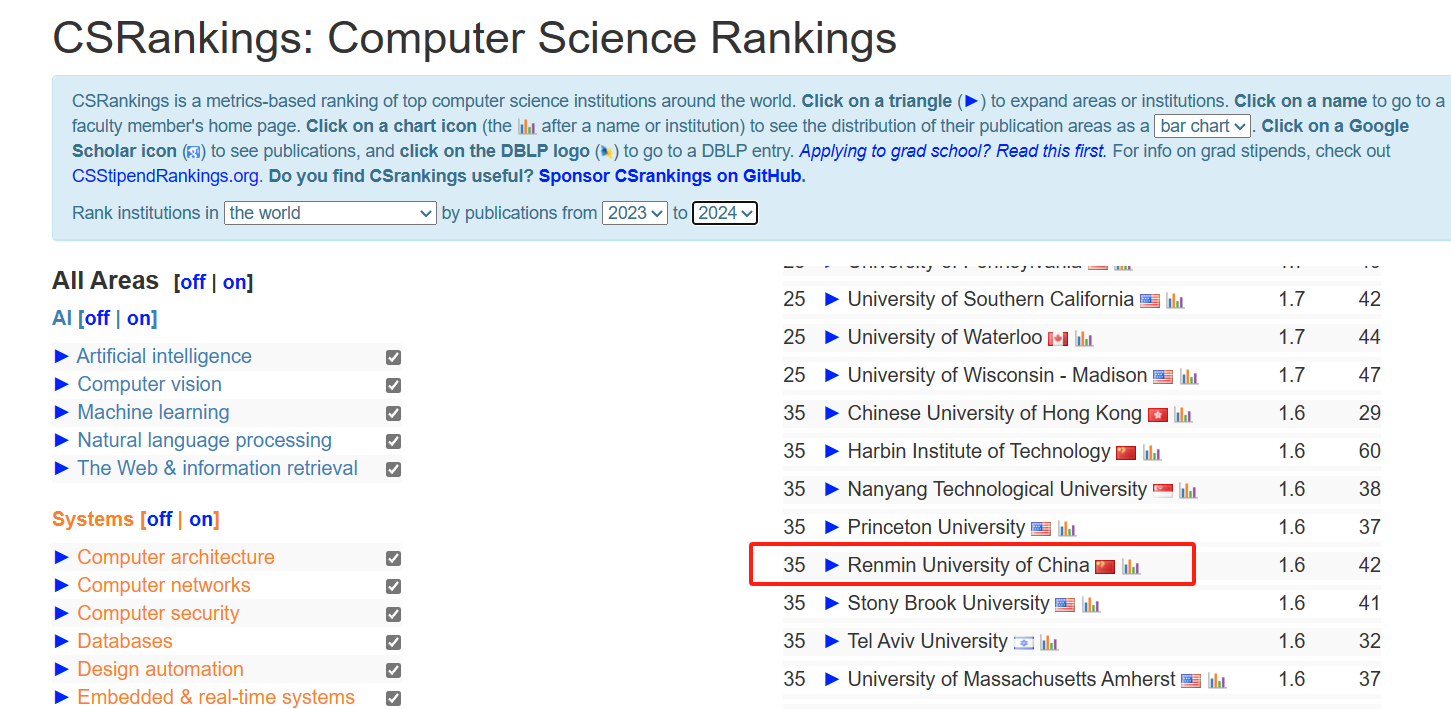This screenshot has height=709, width=1451.
Task: Expand Chinese University of Hong Kong faculty list
Action: [832, 413]
